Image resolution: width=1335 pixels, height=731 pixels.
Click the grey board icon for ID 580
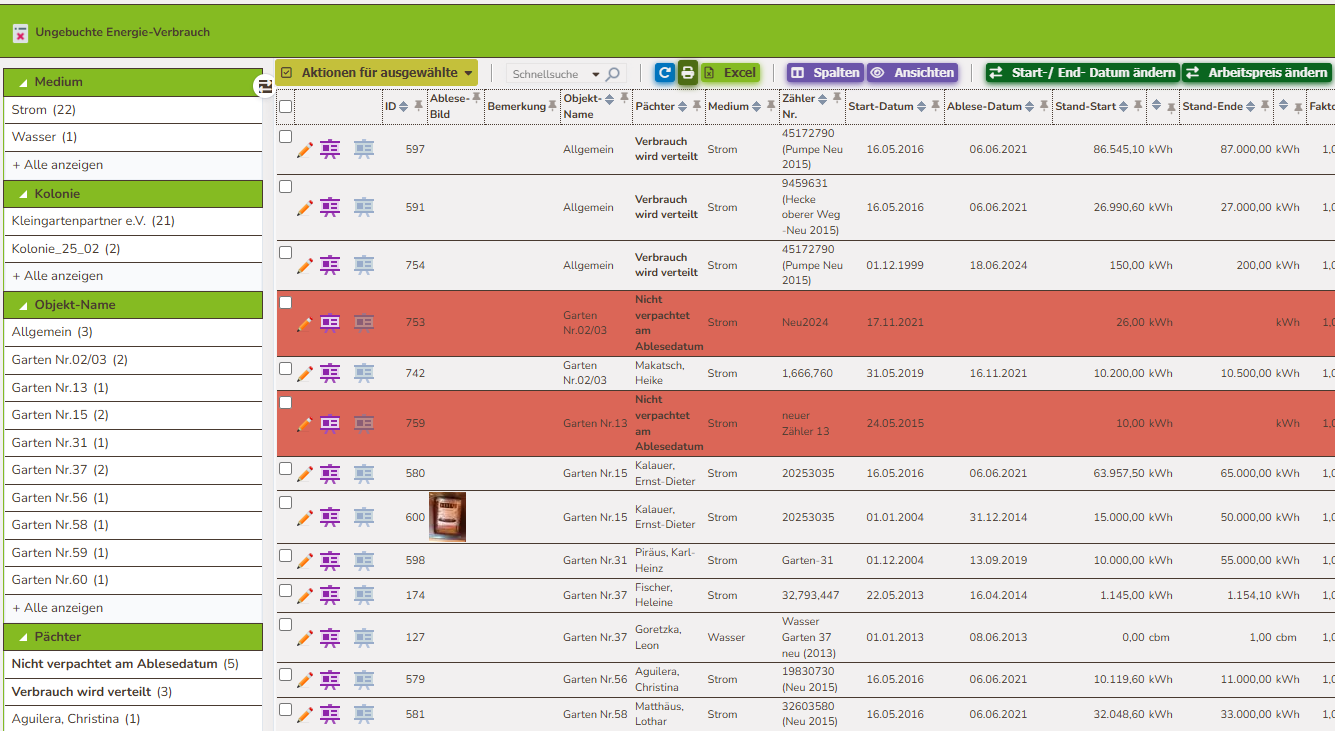point(364,473)
